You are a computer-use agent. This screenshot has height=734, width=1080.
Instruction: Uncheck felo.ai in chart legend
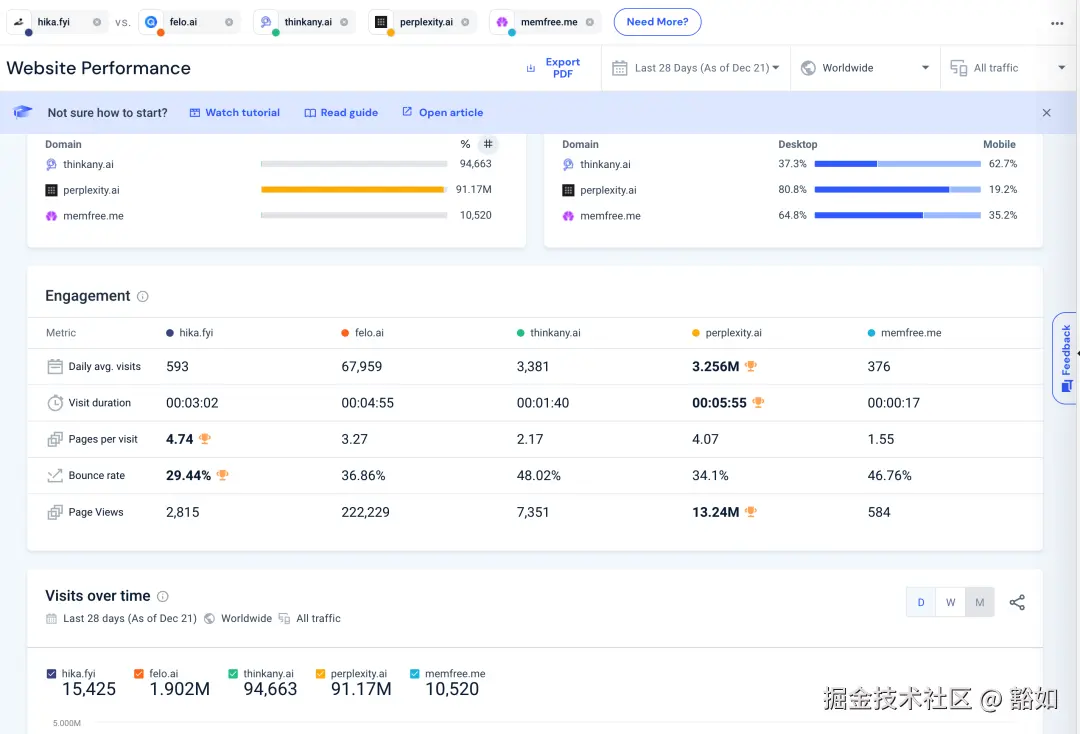139,673
